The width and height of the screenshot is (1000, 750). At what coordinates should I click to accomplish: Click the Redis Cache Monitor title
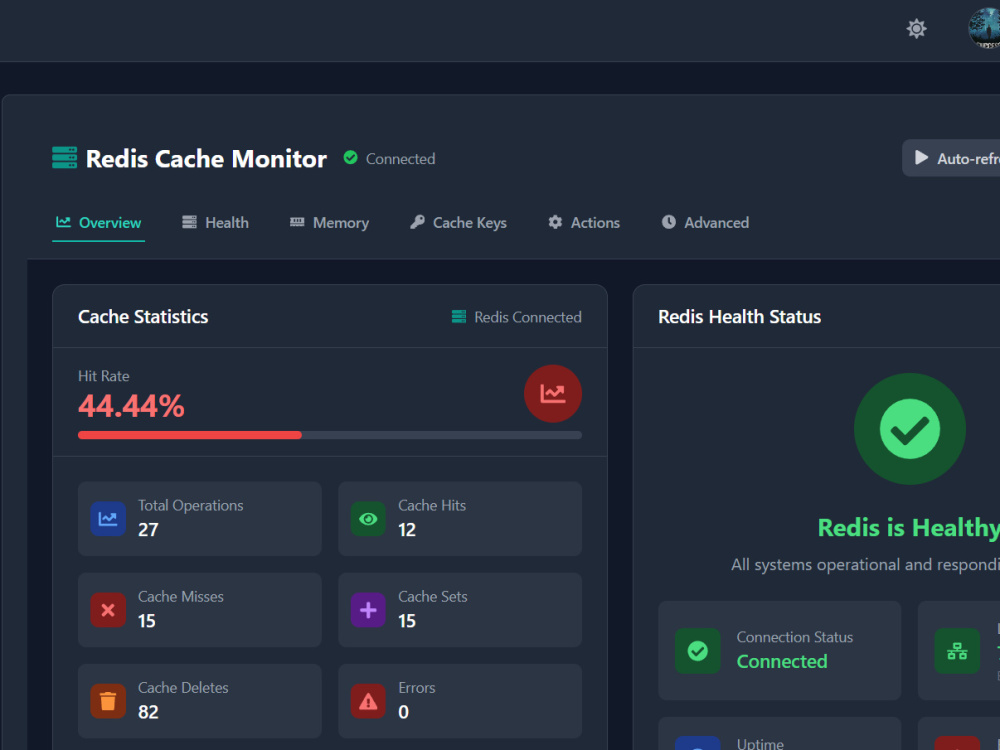(206, 159)
